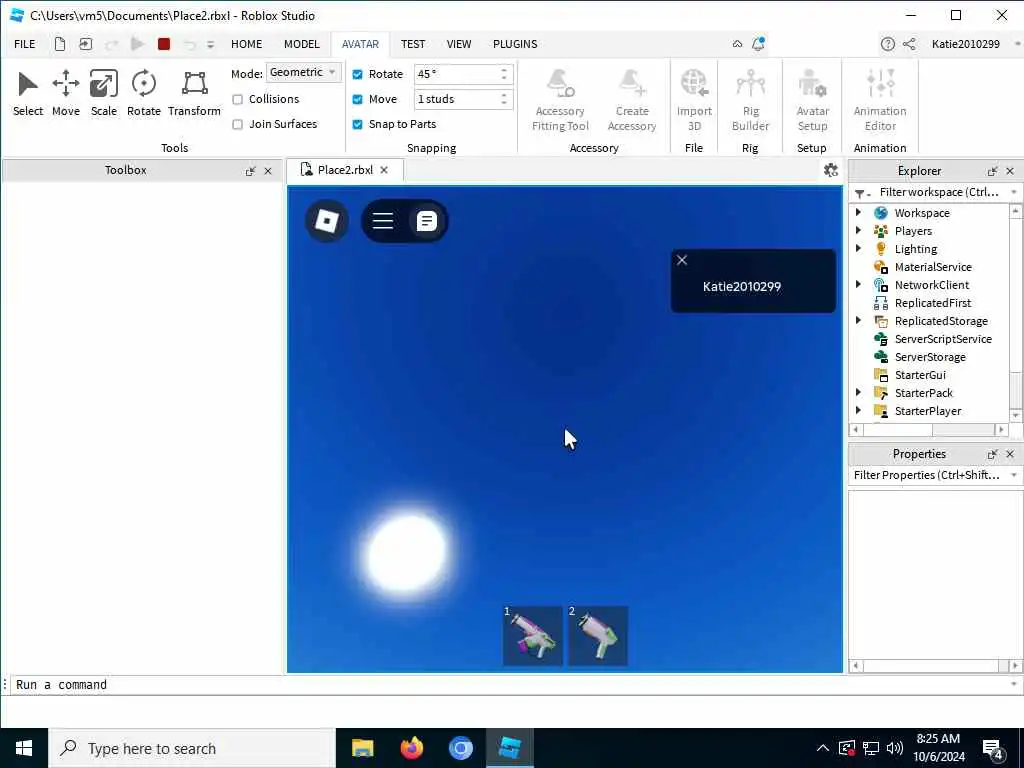
Task: Switch to the TEST tab
Action: click(413, 44)
